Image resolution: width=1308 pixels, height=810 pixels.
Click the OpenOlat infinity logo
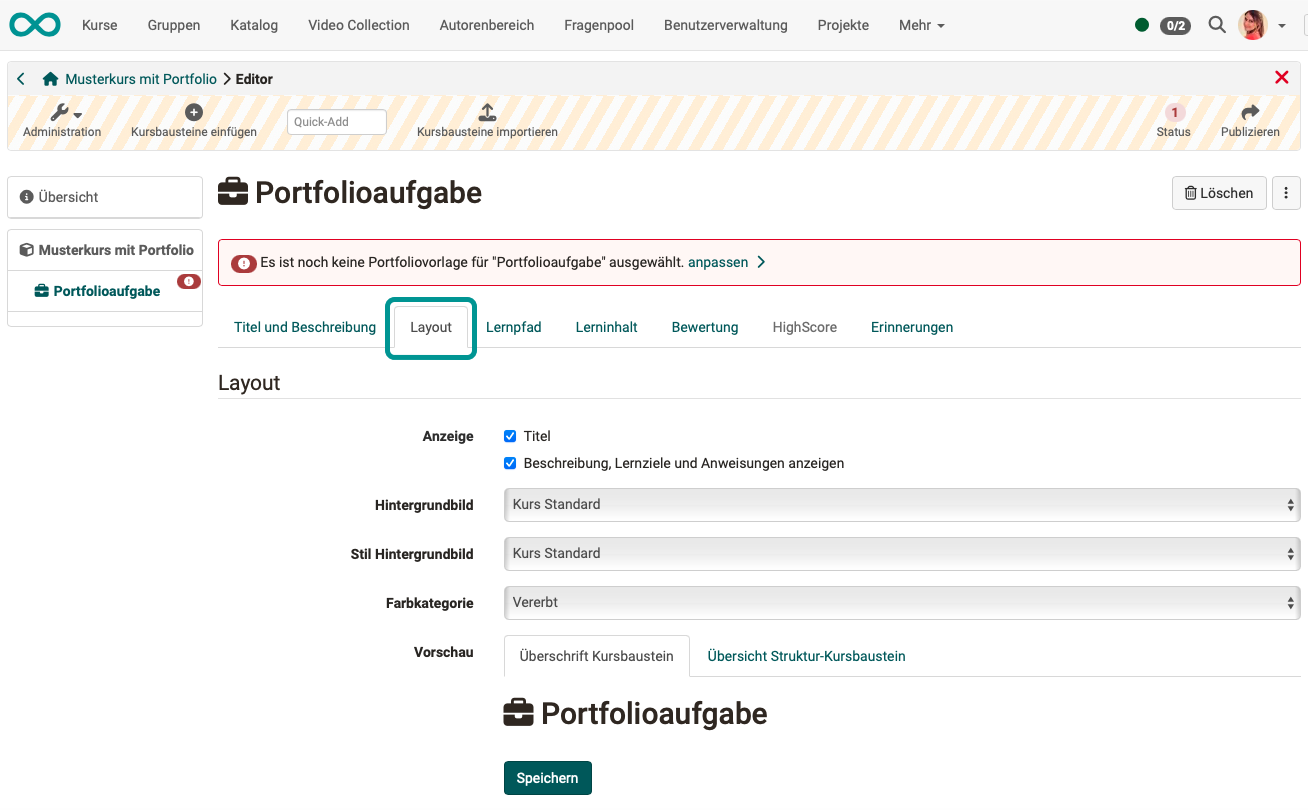coord(34,25)
